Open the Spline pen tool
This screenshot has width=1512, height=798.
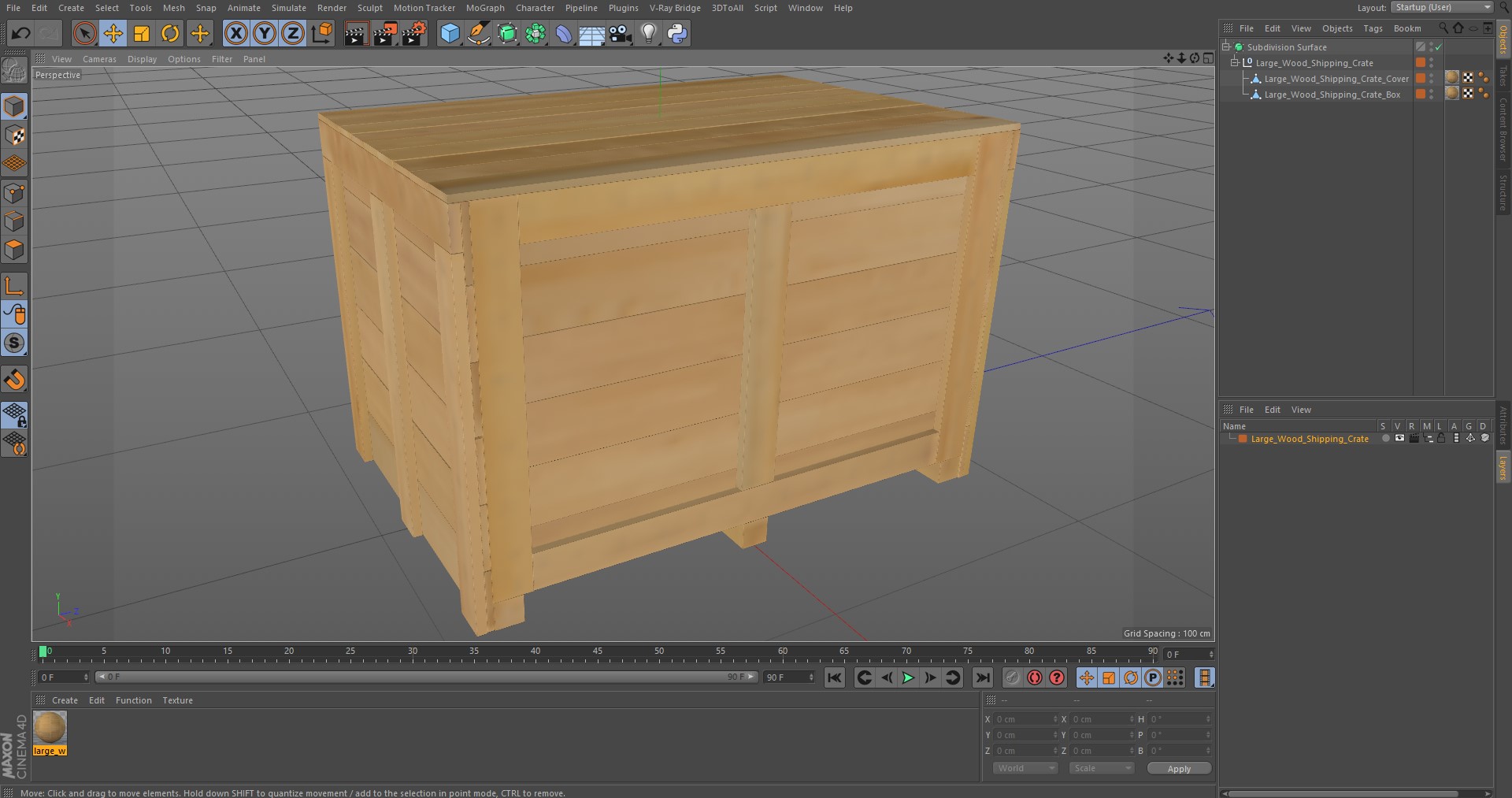click(478, 33)
